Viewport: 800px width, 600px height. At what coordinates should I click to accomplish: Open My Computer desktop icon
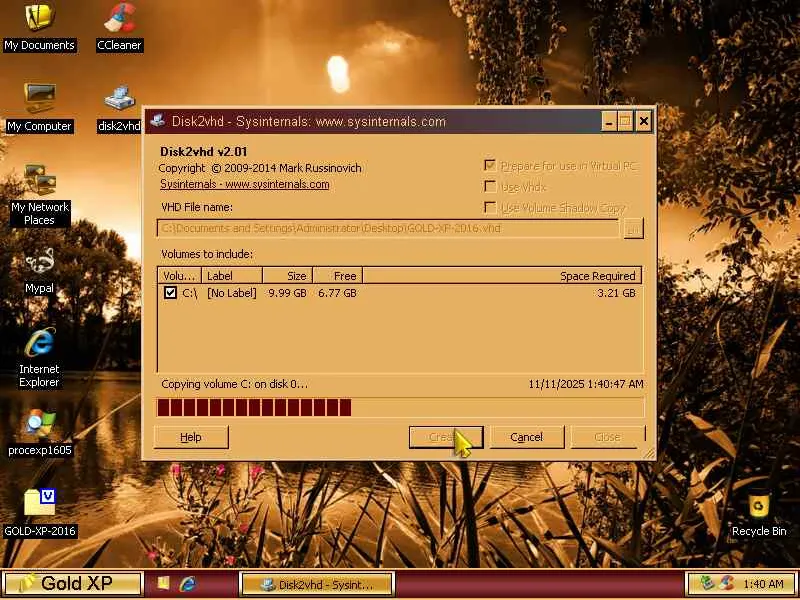(39, 107)
